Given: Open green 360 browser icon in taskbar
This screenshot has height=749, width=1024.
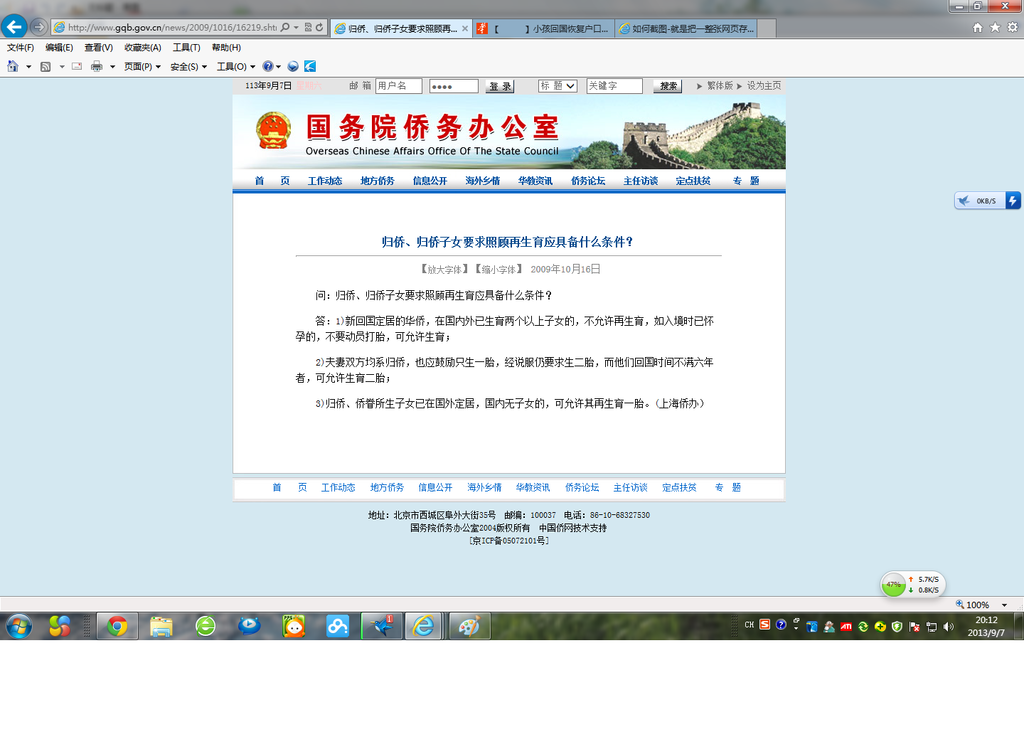Looking at the screenshot, I should click(206, 627).
